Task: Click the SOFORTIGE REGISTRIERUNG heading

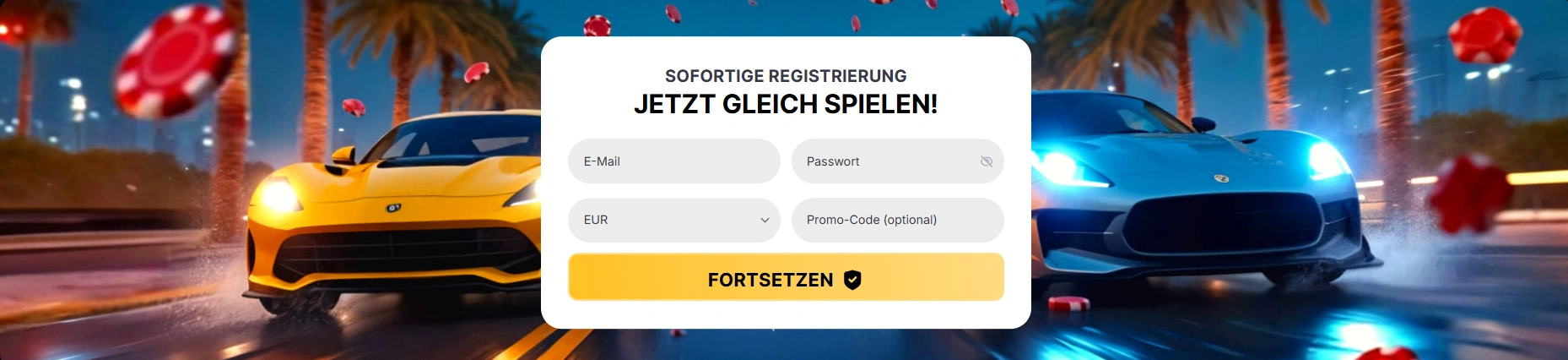Action: [x=786, y=76]
